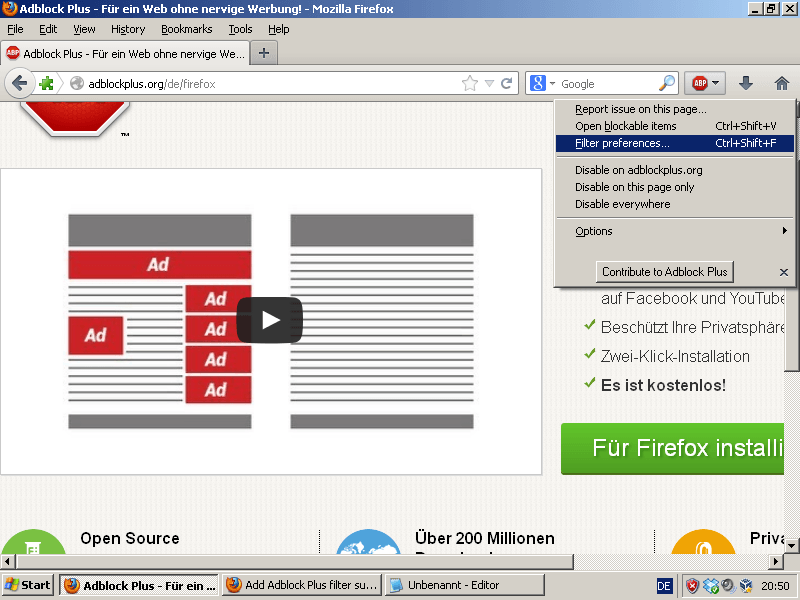Open the address bar history dropdown arrow
This screenshot has width=800, height=600.
coord(489,84)
